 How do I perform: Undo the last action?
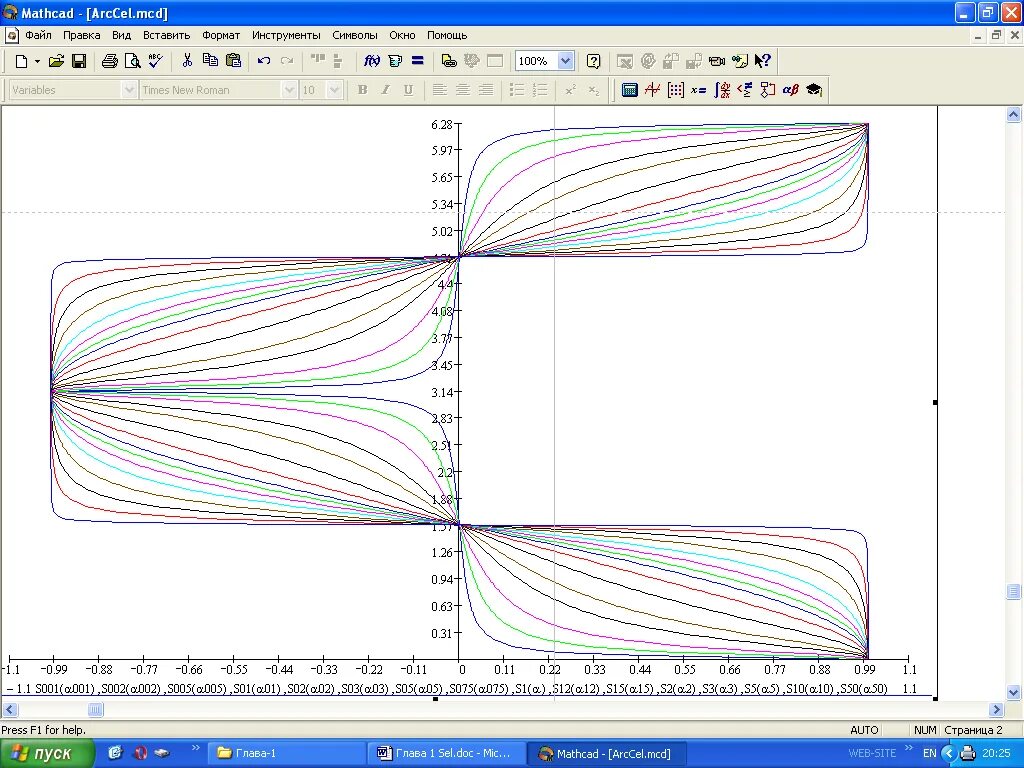(264, 61)
